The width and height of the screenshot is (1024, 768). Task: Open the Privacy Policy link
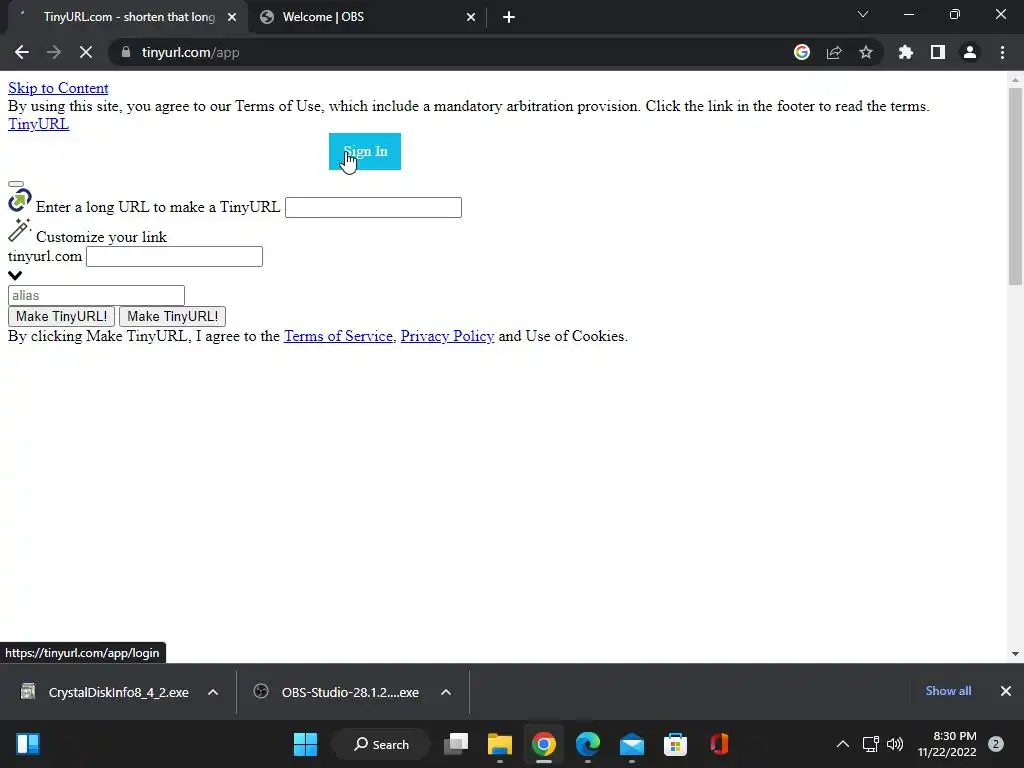click(x=447, y=336)
